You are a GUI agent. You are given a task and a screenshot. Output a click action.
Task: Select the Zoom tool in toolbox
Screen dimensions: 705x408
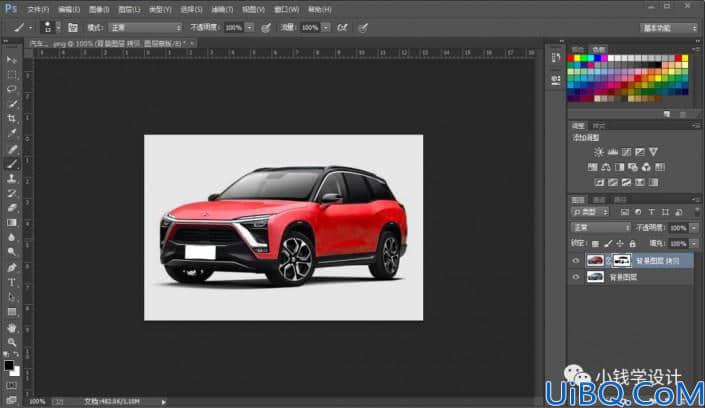[12, 342]
